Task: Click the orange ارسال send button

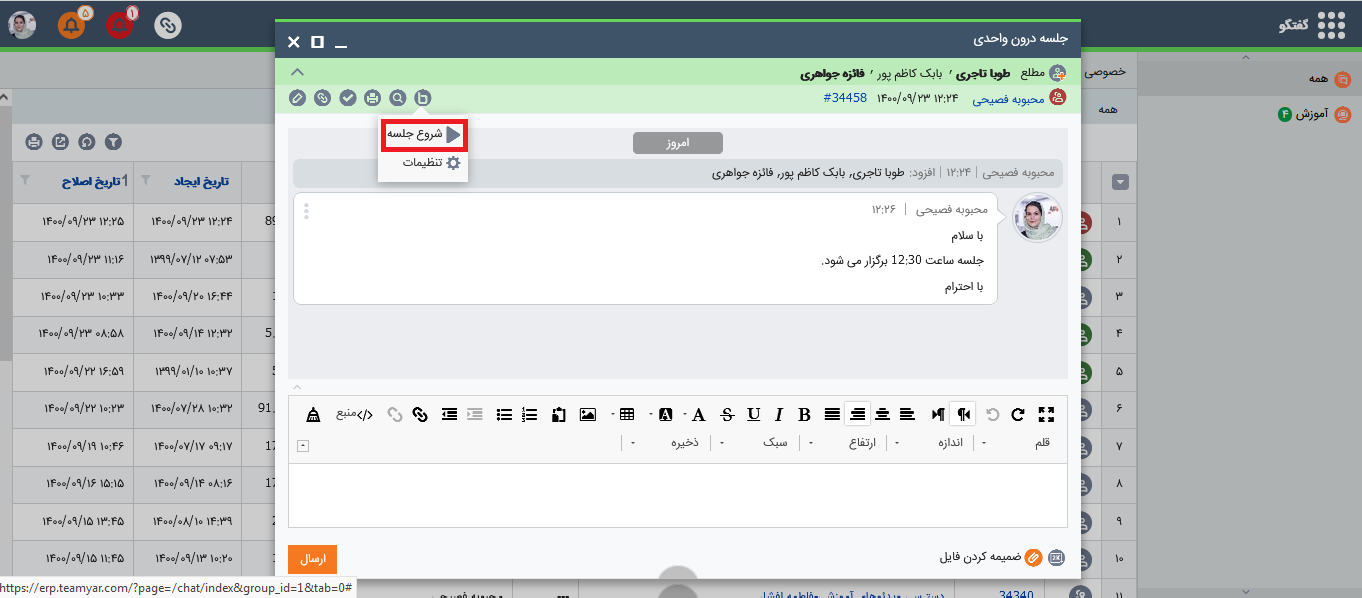Action: pyautogui.click(x=312, y=559)
